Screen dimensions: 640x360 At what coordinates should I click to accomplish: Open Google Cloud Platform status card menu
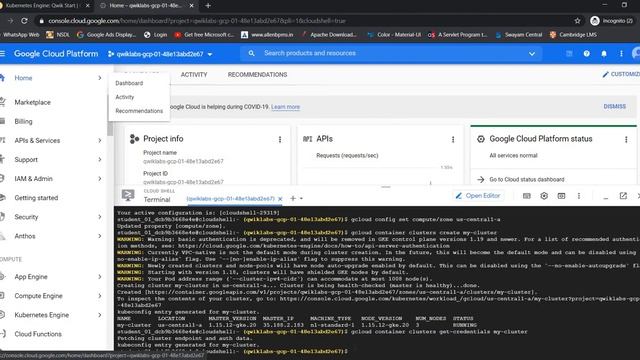pyautogui.click(x=626, y=140)
